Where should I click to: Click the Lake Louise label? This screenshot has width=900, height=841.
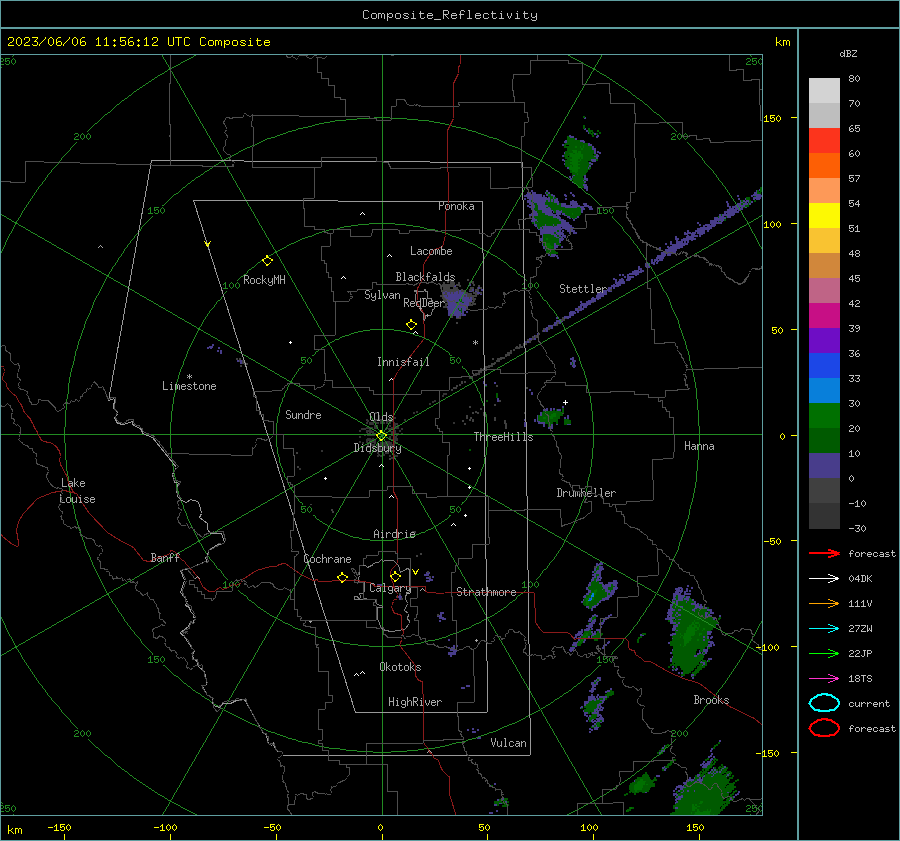tap(77, 491)
